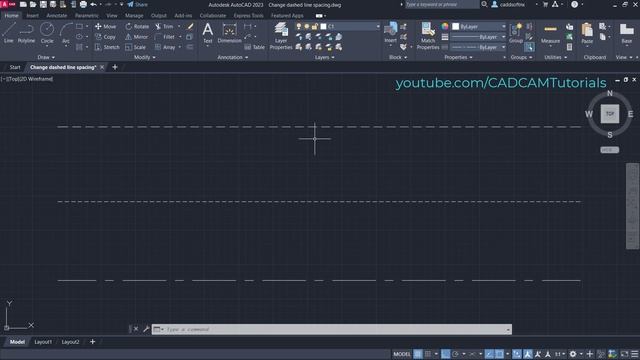The width and height of the screenshot is (640, 360).
Task: Toggle object snap tracking in status bar
Action: click(x=489, y=354)
